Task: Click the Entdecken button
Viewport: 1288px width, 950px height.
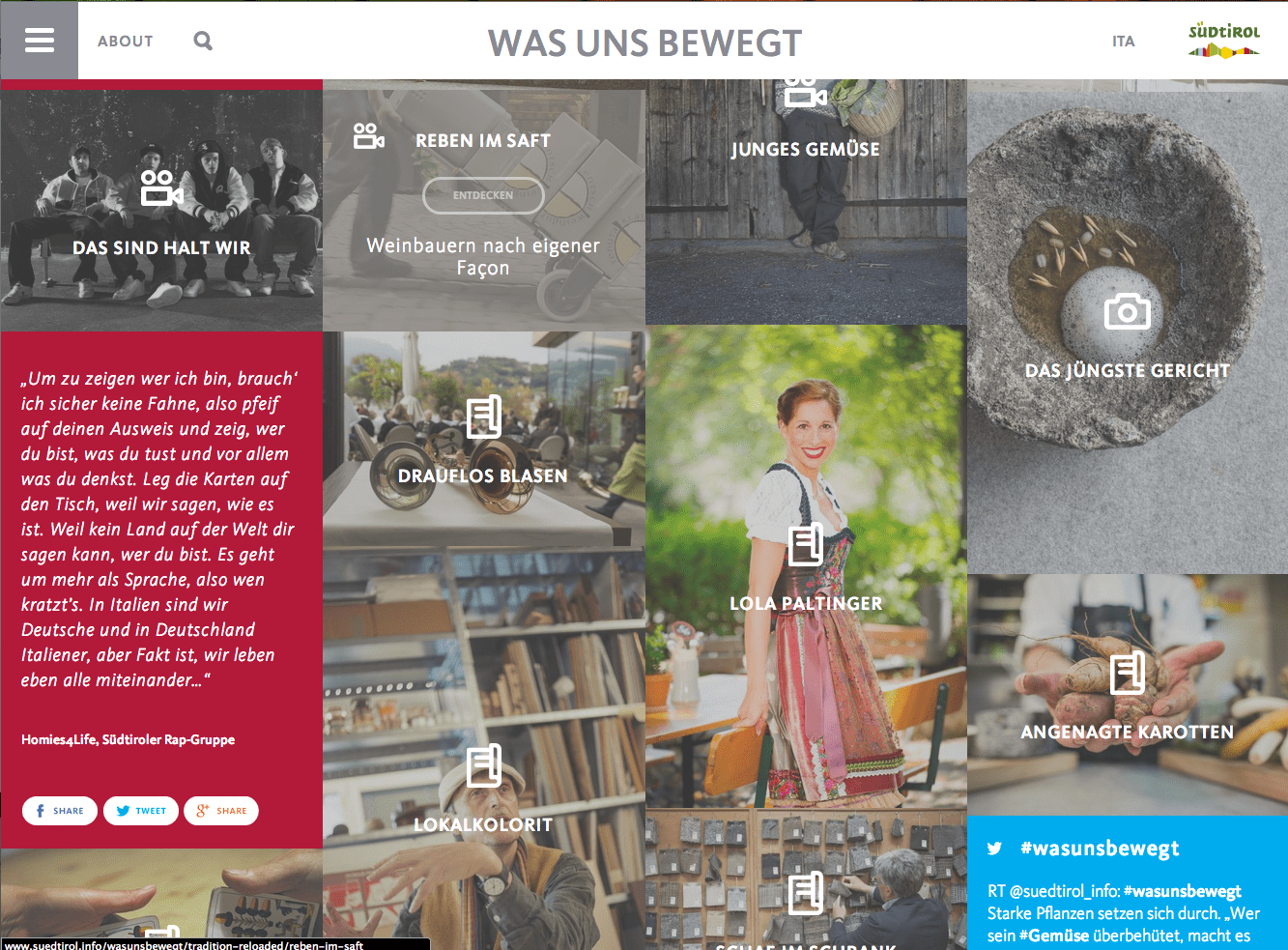Action: 483,195
